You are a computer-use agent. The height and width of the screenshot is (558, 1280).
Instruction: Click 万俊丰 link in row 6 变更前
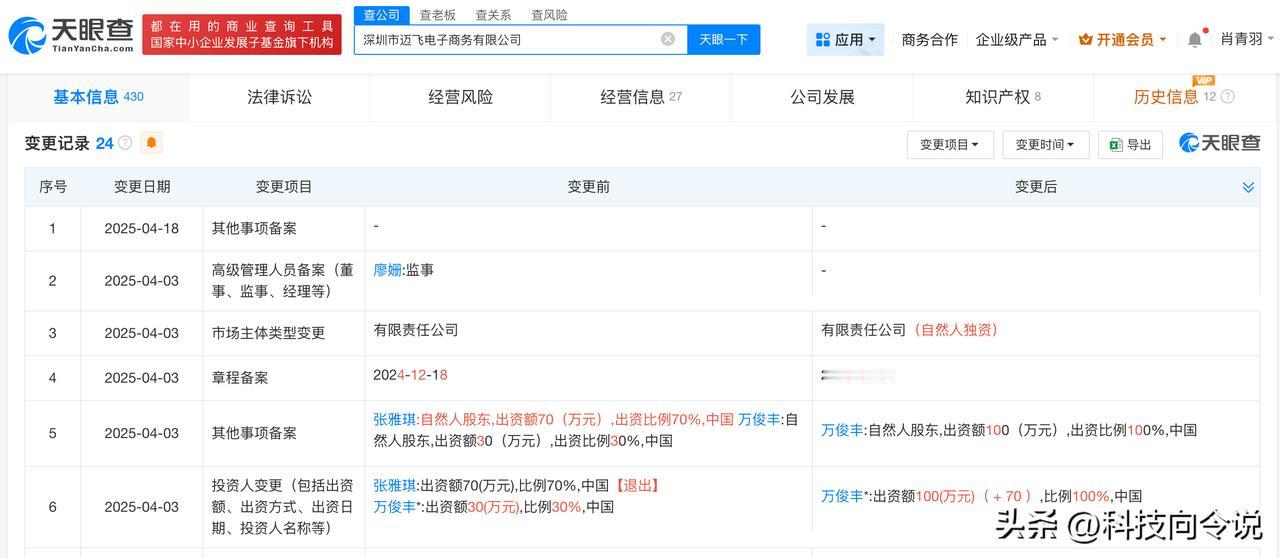pyautogui.click(x=394, y=507)
